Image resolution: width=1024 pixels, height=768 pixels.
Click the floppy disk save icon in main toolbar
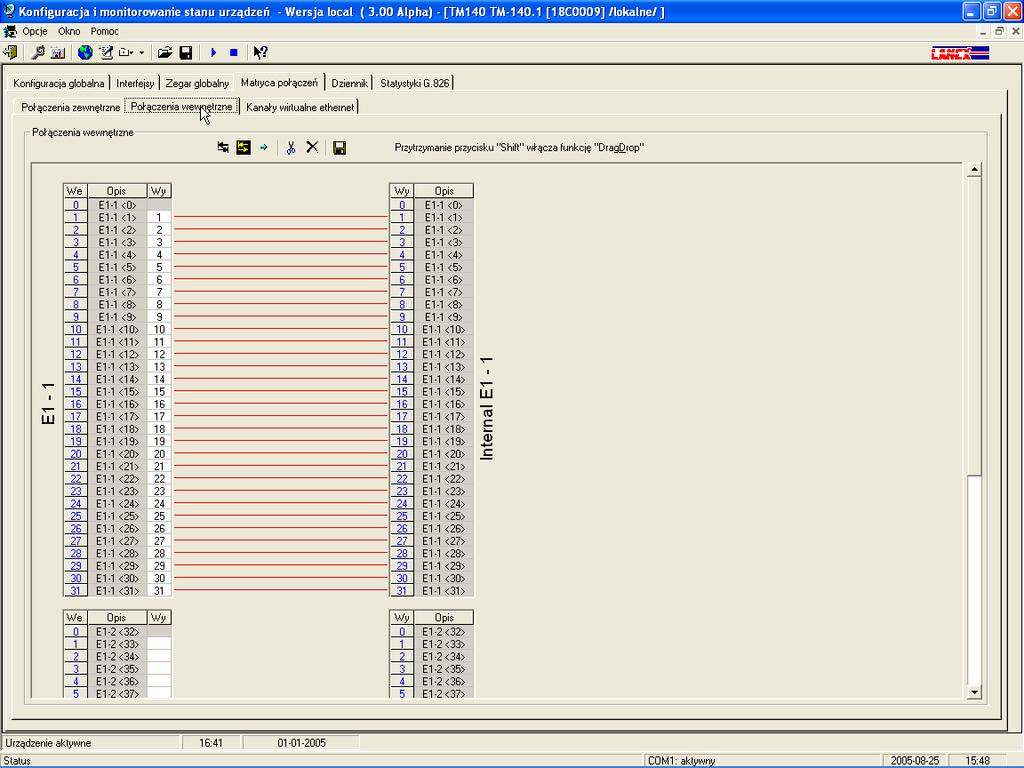tap(186, 52)
